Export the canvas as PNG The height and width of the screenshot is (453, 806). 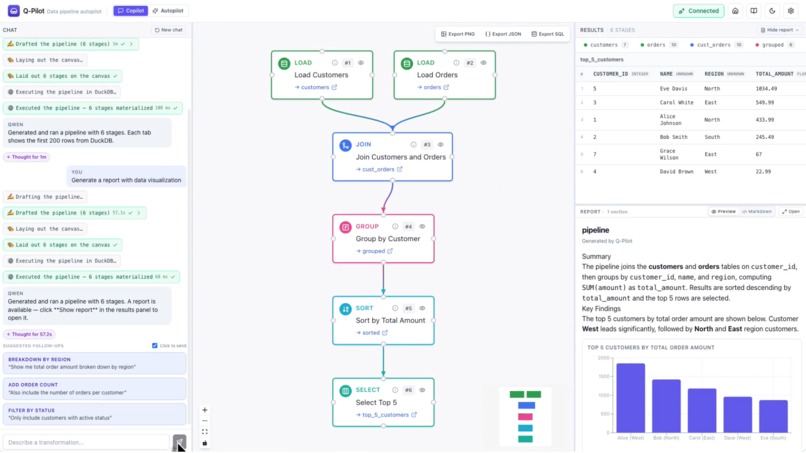(458, 34)
